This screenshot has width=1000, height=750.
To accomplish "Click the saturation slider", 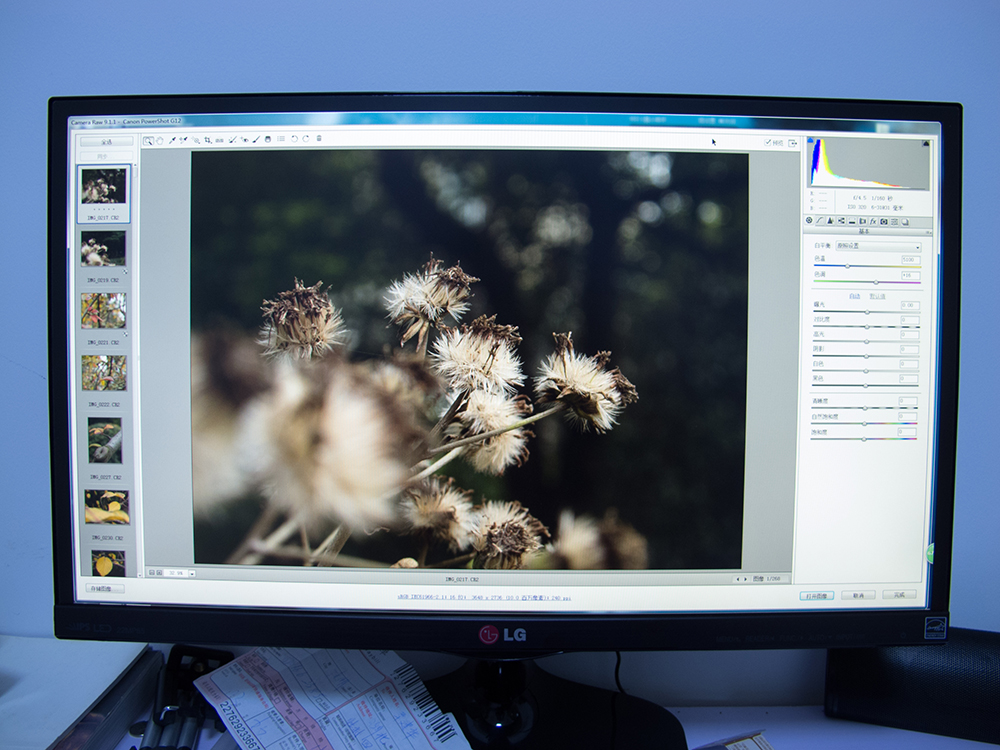I will [x=864, y=439].
